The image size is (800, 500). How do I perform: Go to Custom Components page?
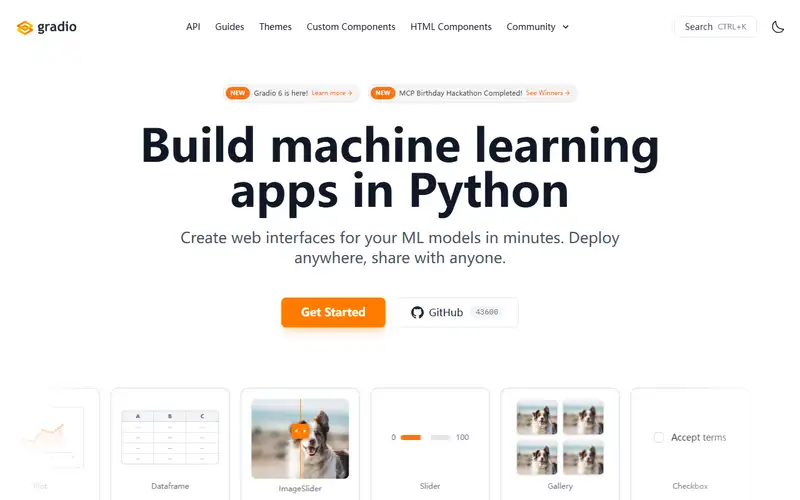pos(351,27)
